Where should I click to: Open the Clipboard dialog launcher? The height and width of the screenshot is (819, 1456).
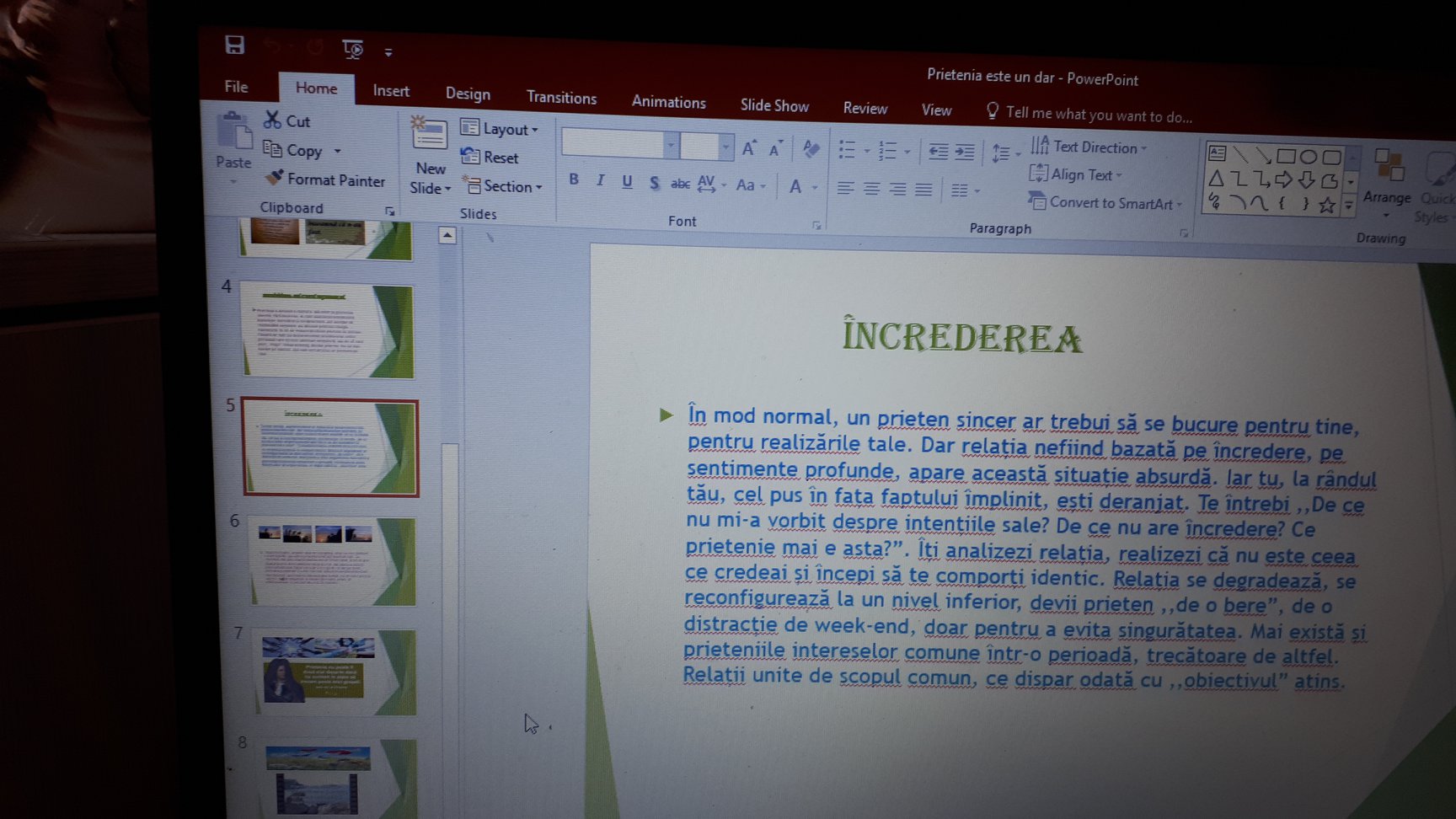tap(389, 211)
